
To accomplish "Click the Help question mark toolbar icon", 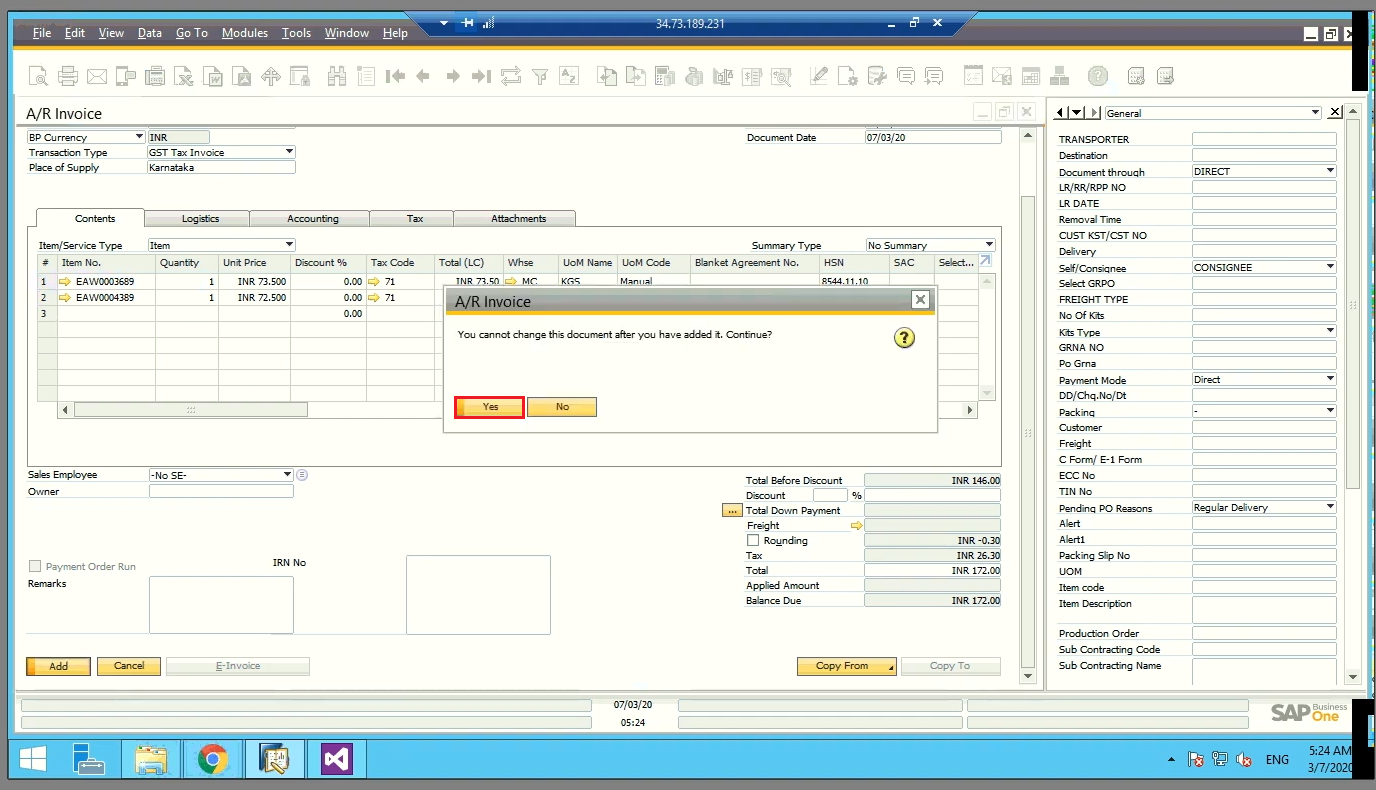I will click(x=1098, y=76).
